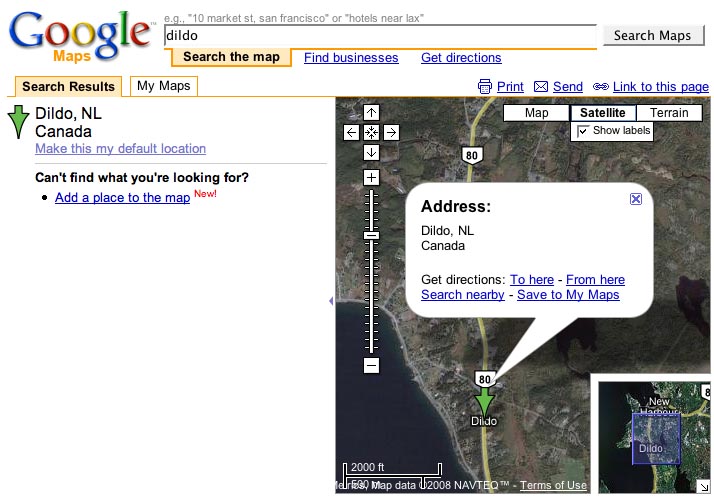Click the zoom slider handle
Screen dimensions: 714x498
[371, 235]
